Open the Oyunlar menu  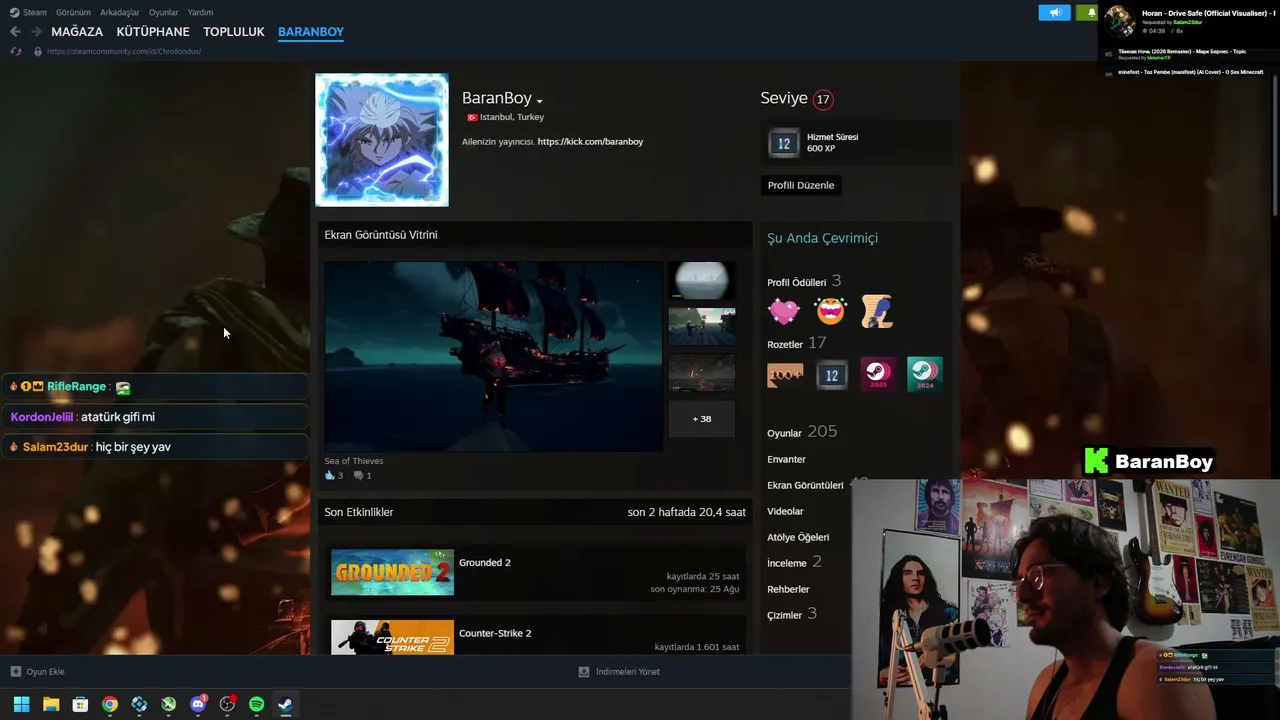click(x=163, y=12)
